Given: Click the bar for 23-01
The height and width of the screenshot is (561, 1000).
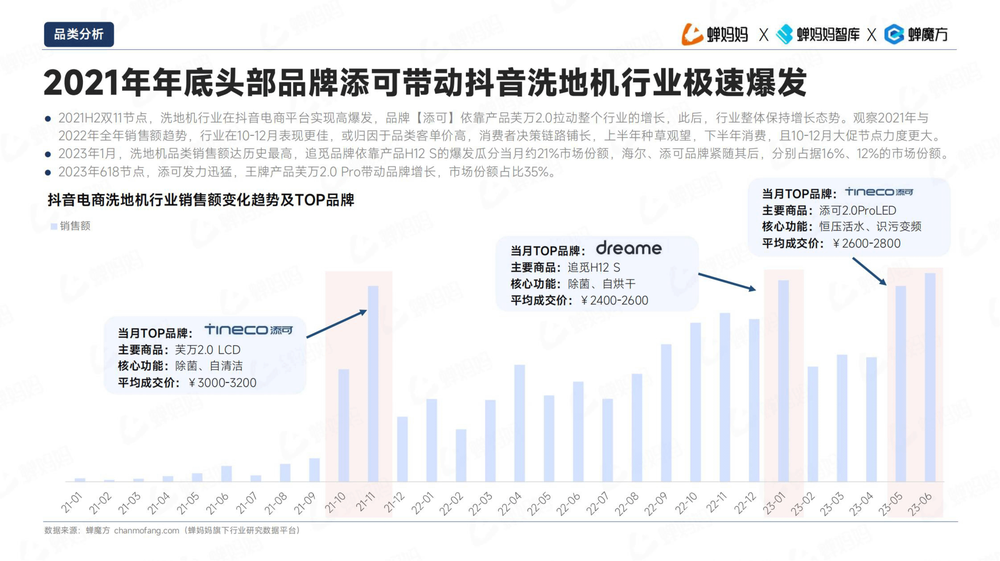Looking at the screenshot, I should [x=783, y=381].
